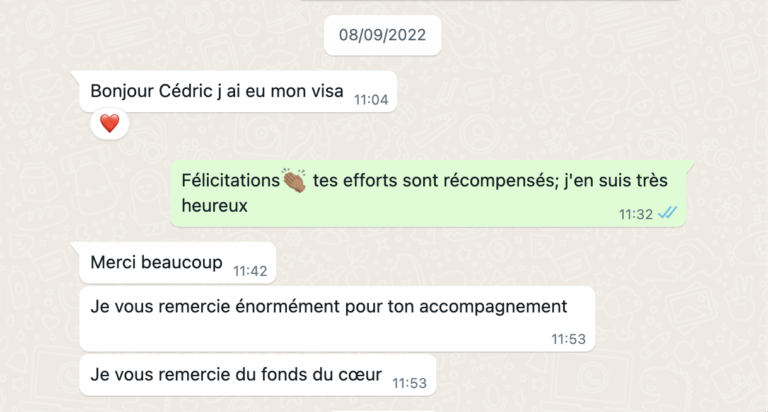The height and width of the screenshot is (412, 768).
Task: Click the 08/09/2022 date chip
Action: point(382,35)
